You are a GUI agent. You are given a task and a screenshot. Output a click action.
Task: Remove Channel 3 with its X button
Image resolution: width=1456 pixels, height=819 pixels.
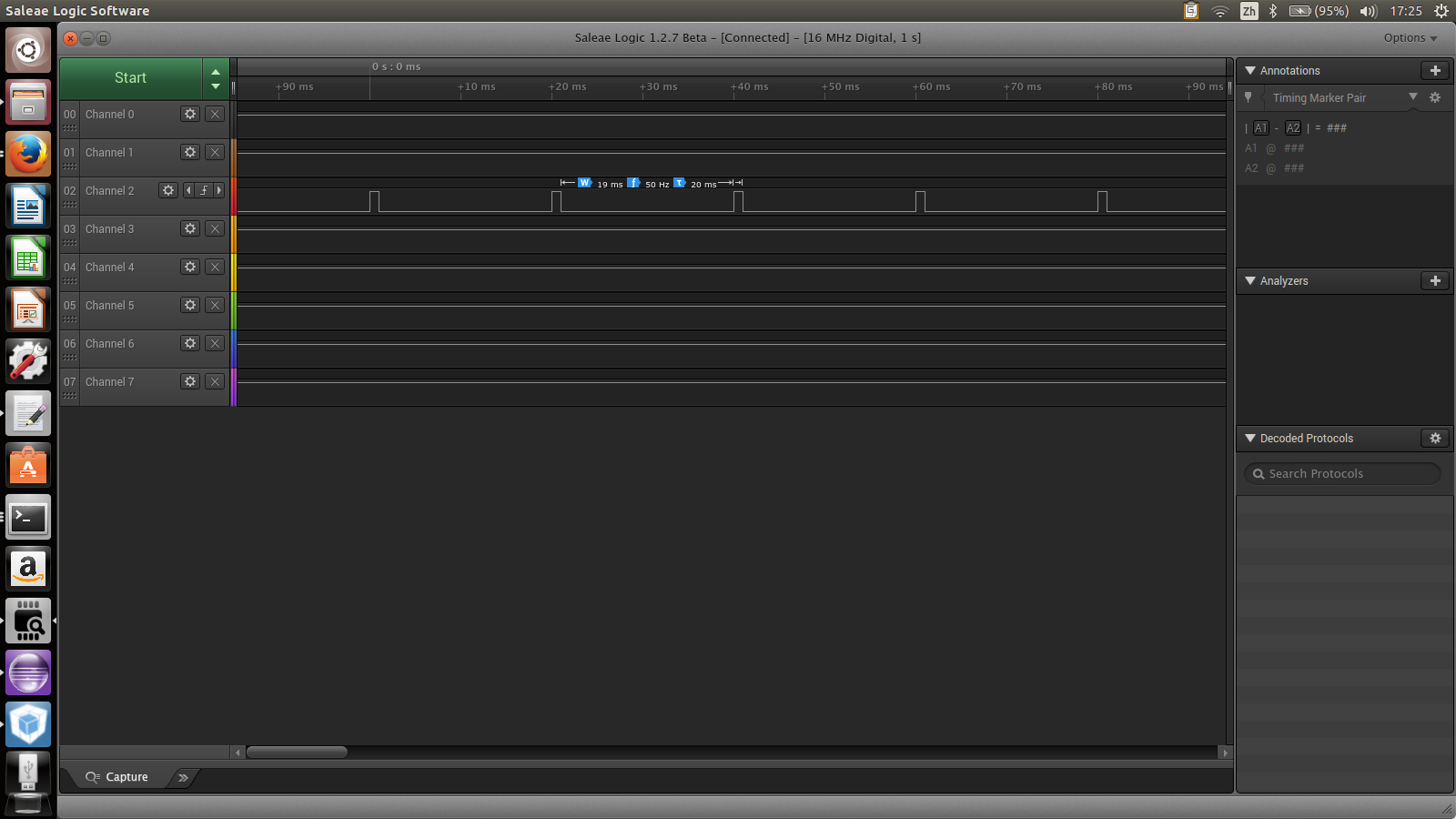point(215,228)
